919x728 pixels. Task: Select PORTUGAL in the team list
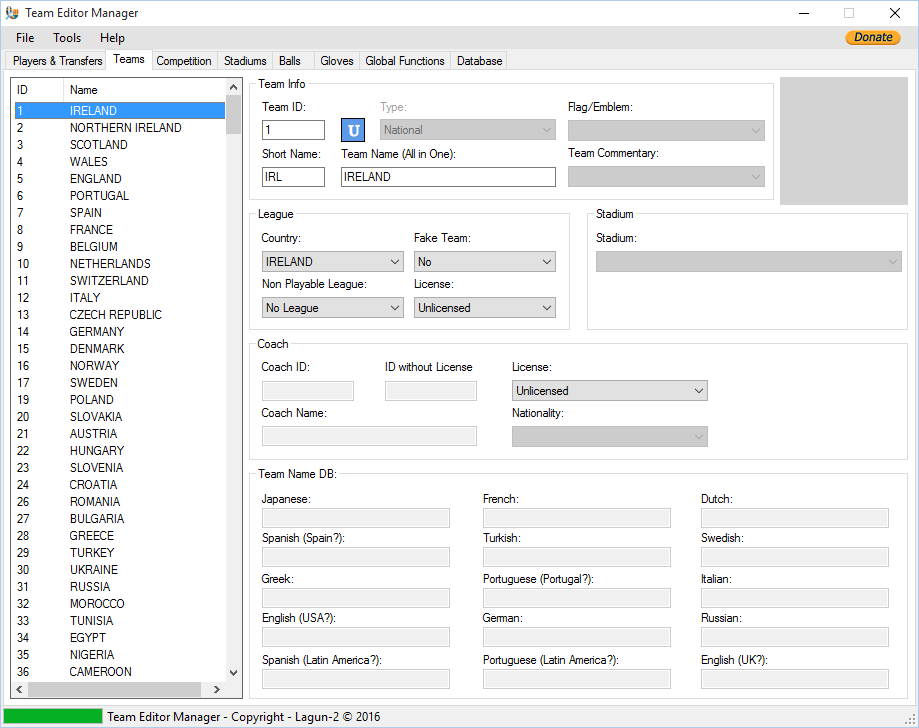point(120,196)
